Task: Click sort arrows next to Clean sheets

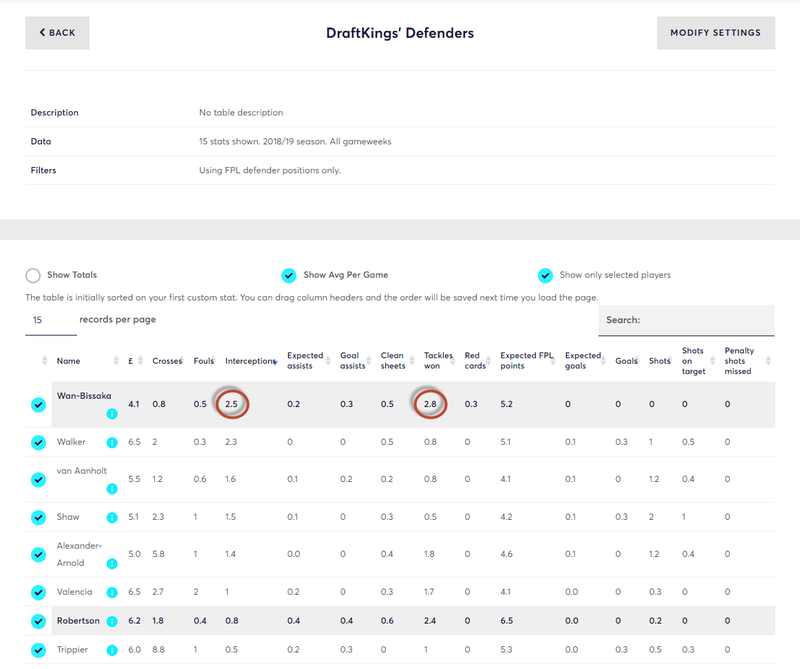Action: (412, 361)
